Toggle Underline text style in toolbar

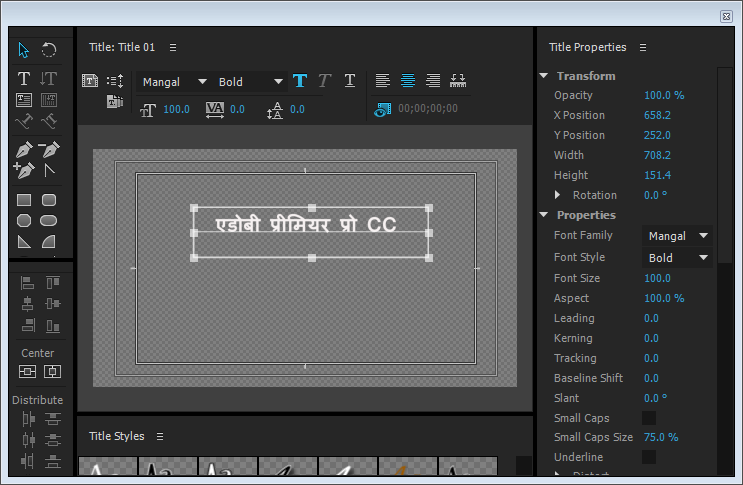[350, 81]
